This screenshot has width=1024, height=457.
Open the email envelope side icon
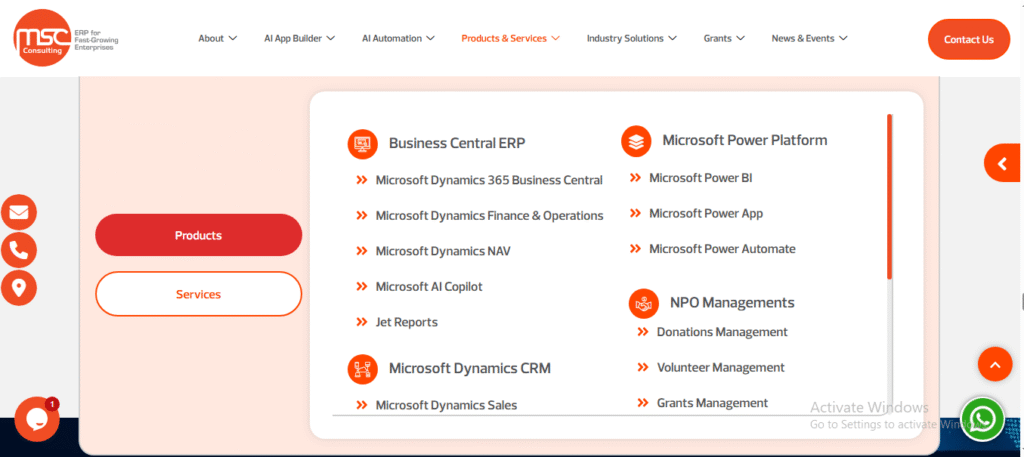19,212
